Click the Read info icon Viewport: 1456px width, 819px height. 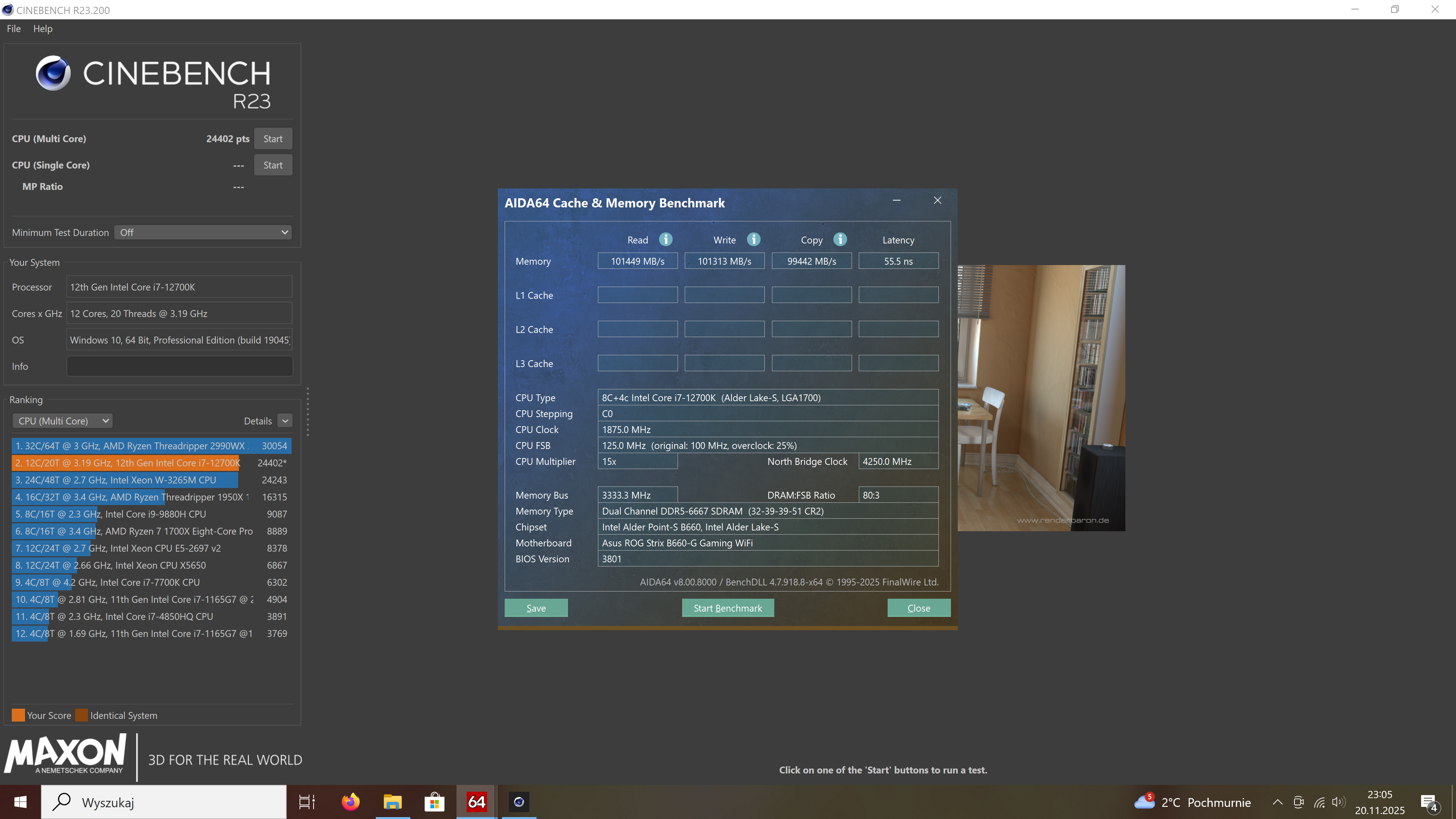pyautogui.click(x=666, y=240)
